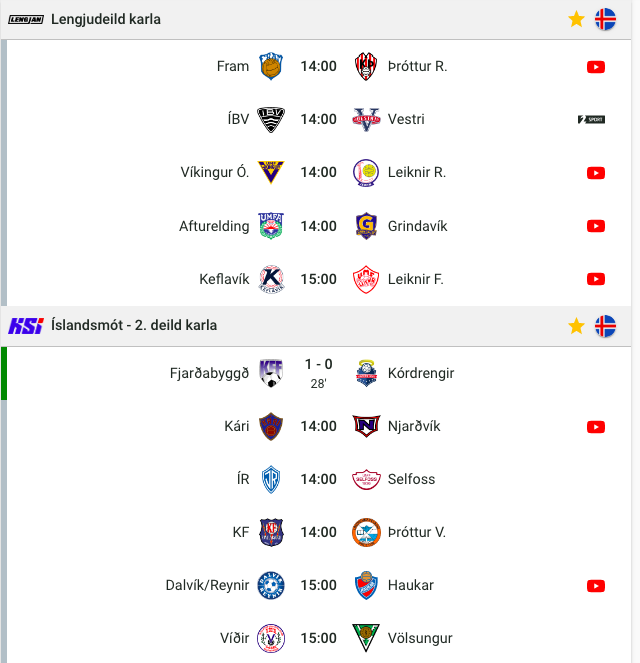Click the KSÍ logo

pos(26,326)
